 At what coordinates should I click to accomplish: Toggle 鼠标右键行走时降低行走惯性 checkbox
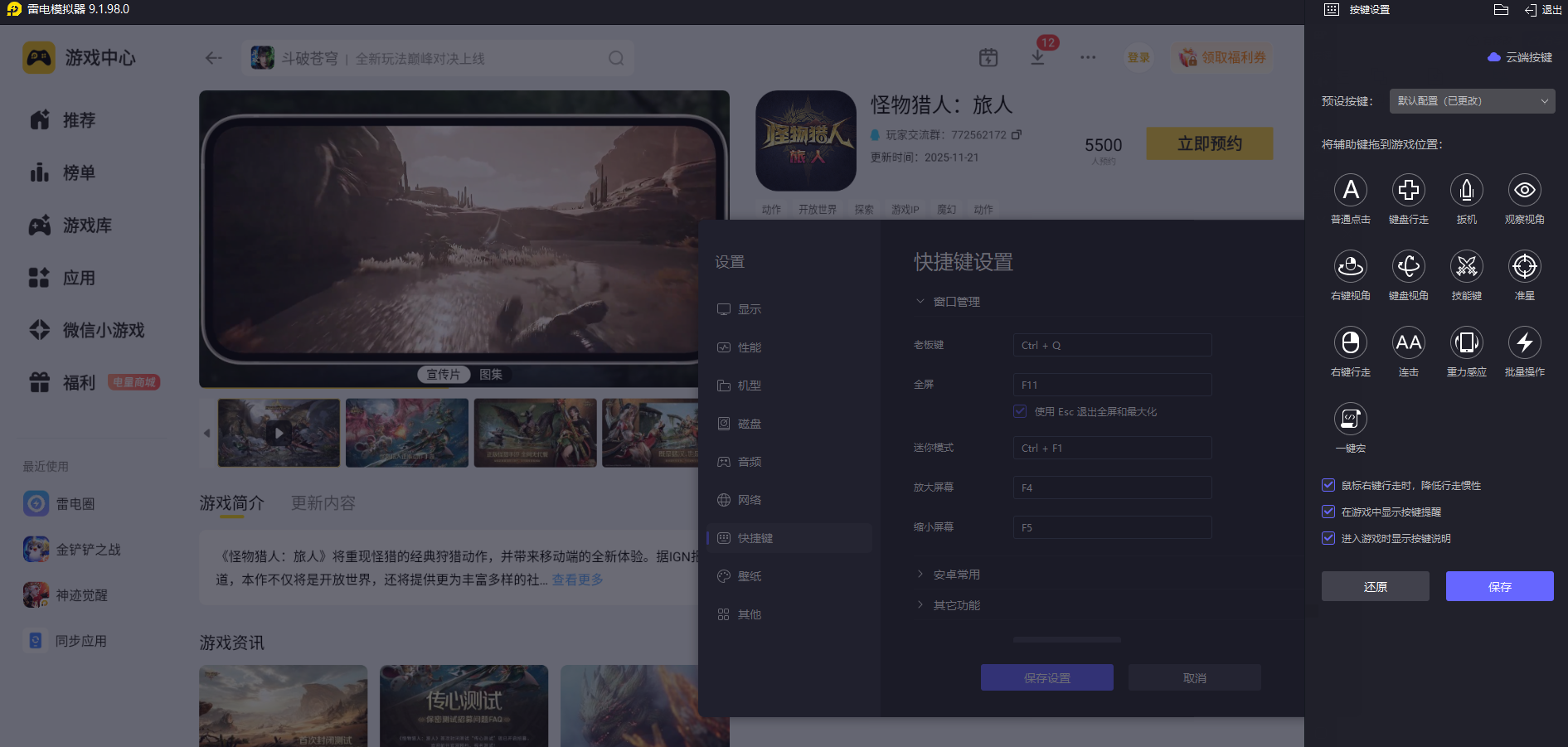pos(1328,485)
